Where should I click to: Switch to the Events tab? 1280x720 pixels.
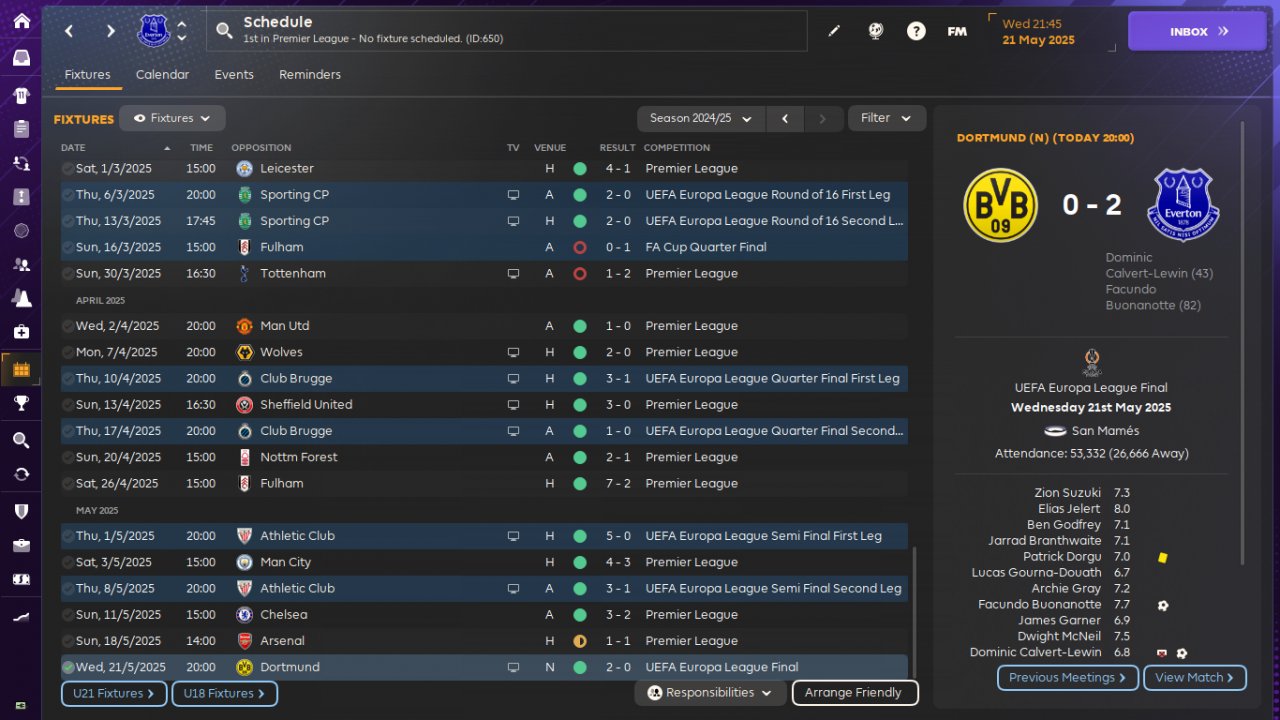234,75
